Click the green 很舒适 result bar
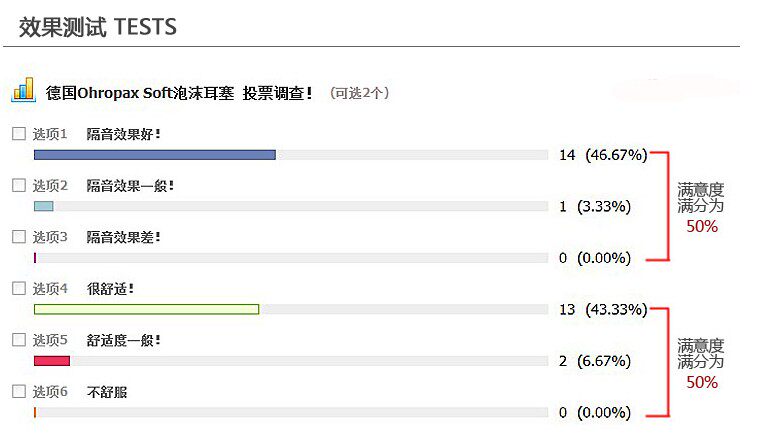This screenshot has height=442, width=774. point(146,309)
